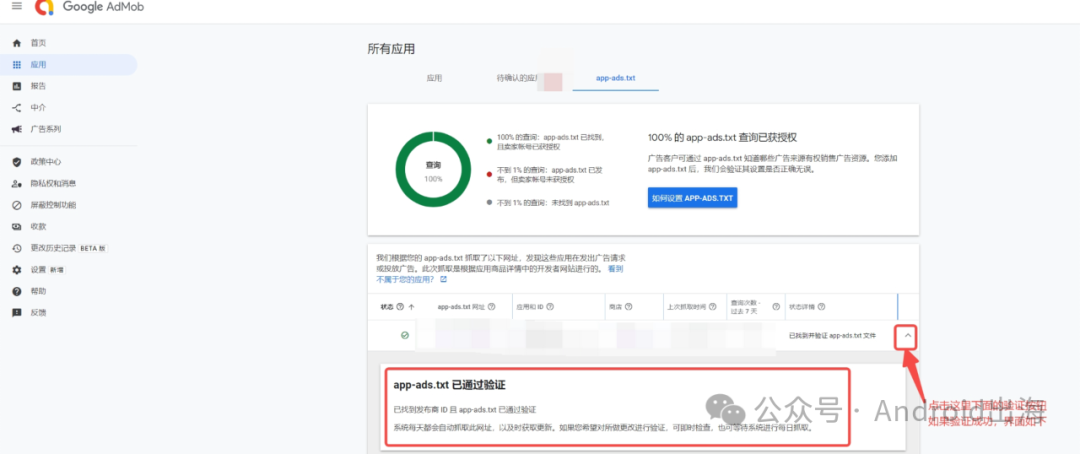This screenshot has width=1080, height=454.
Task: Click help icon beside 查询次数 header
Action: pyautogui.click(x=776, y=307)
